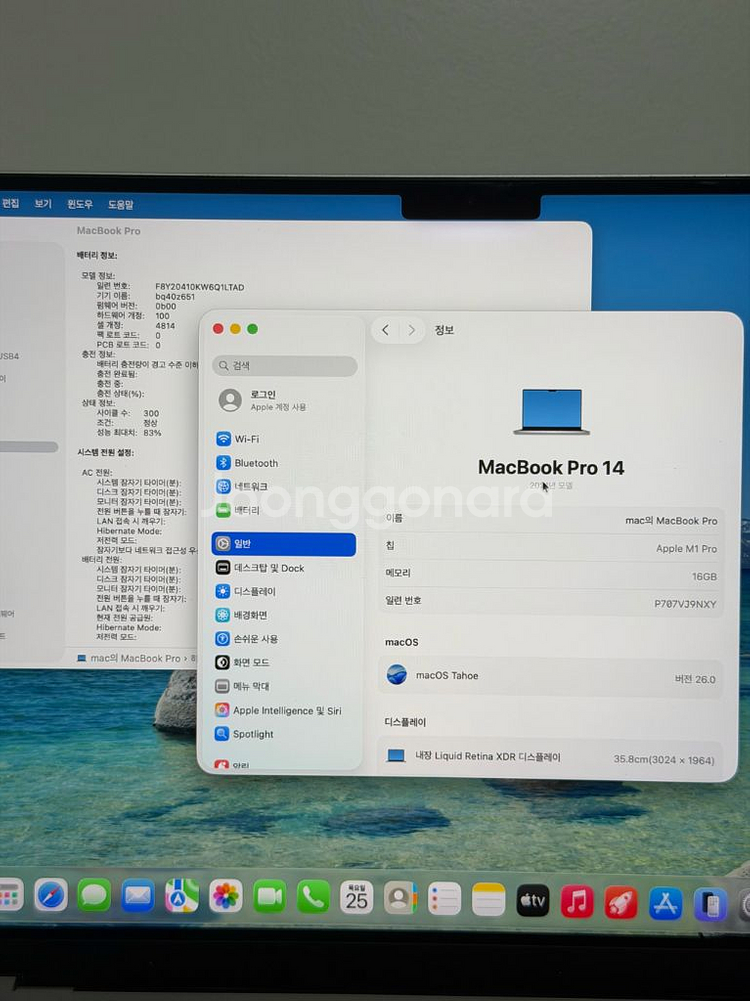Open iPhone Mirroring from the Dock
The width and height of the screenshot is (750, 1001).
pyautogui.click(x=710, y=905)
